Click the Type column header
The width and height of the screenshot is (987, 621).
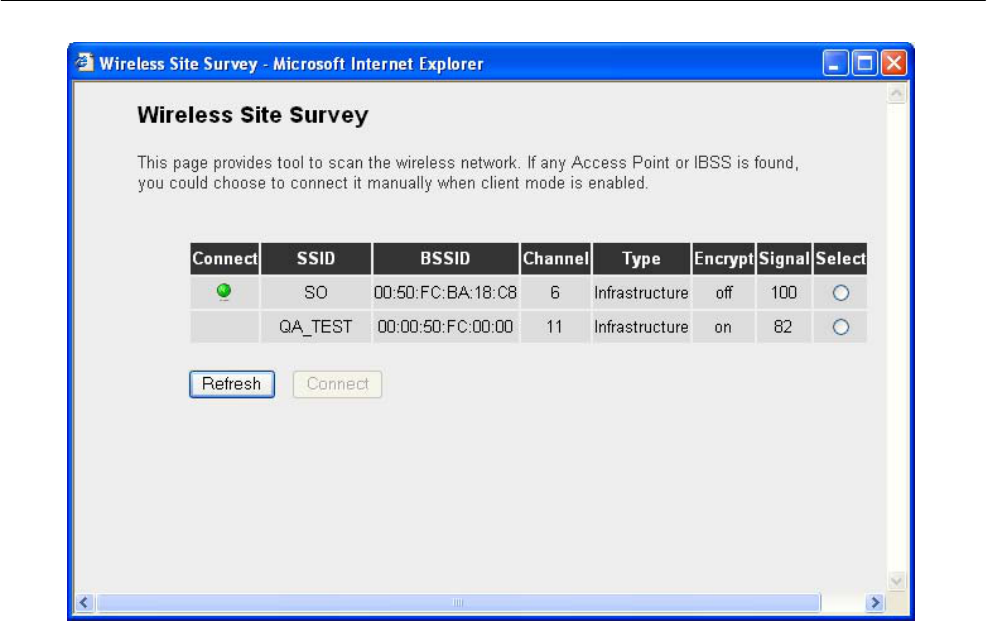pyautogui.click(x=641, y=259)
